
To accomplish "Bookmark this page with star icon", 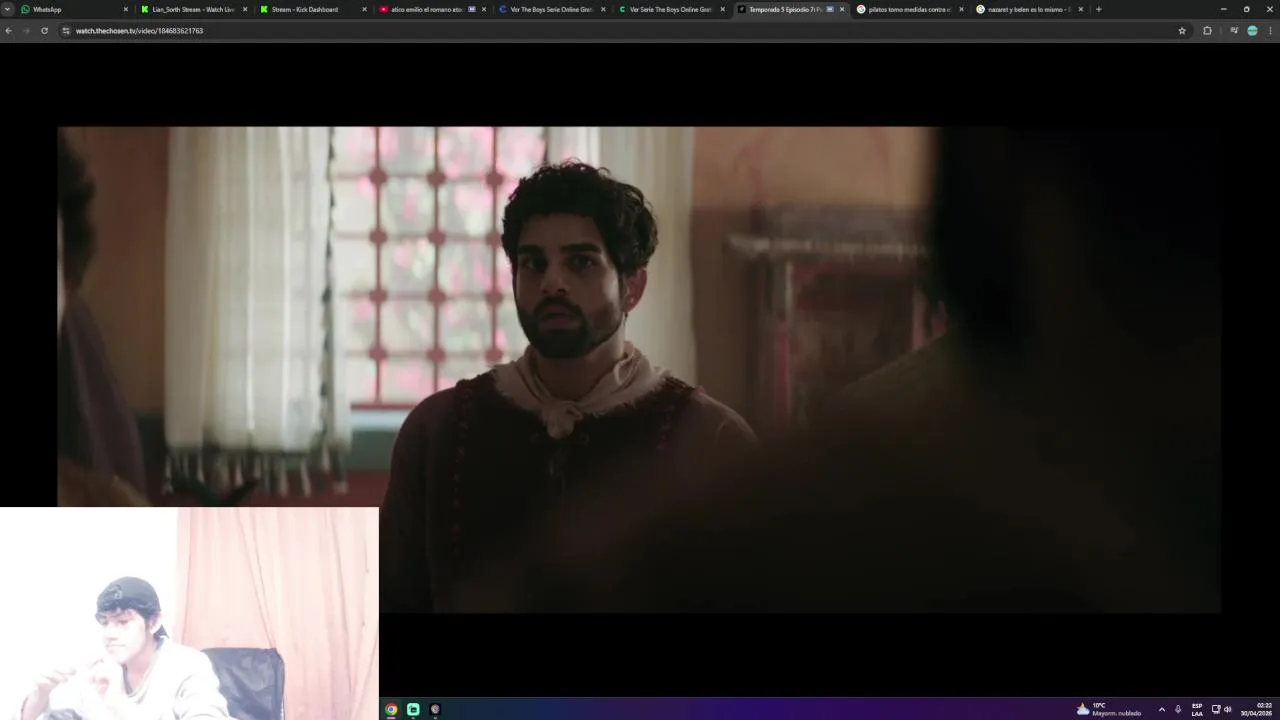I will pos(1182,31).
